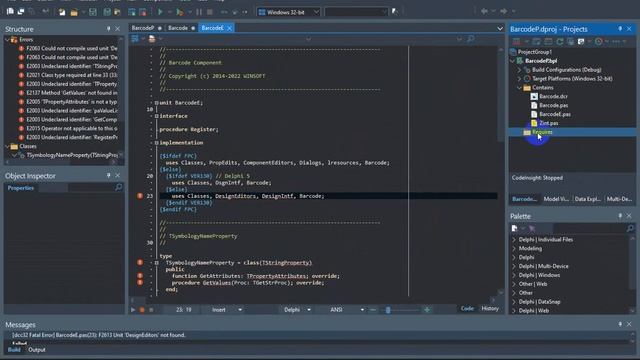Switch to the BarcodeP editor tab

coord(143,28)
